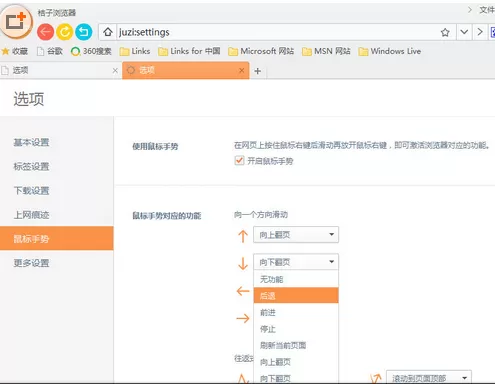Click the 向一个方向滑动 heading
The image size is (495, 384).
261,215
